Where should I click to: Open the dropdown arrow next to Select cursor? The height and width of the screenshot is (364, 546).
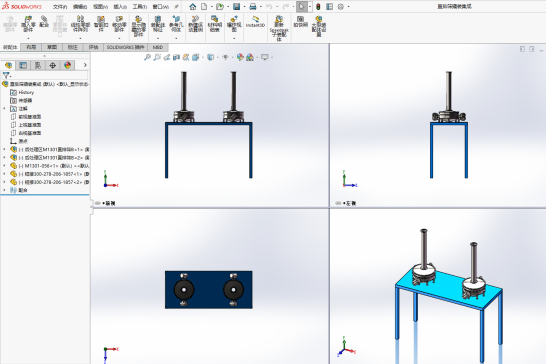pos(310,6)
